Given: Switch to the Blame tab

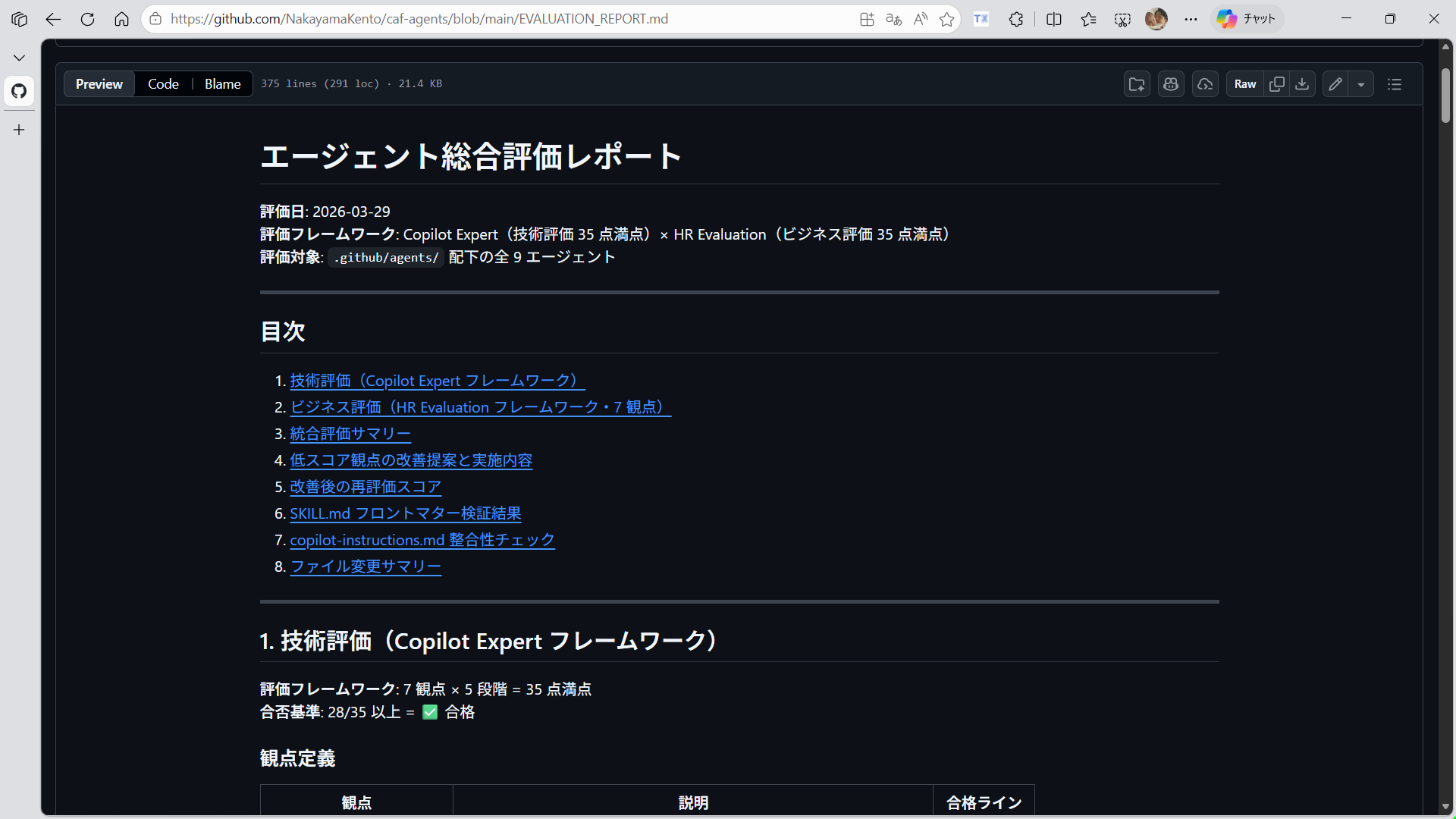Looking at the screenshot, I should [x=221, y=83].
